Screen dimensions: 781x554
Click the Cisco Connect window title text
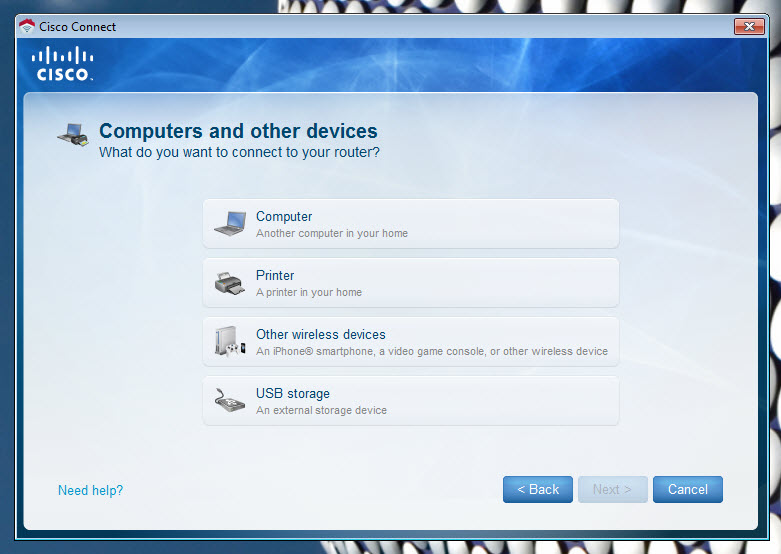78,27
